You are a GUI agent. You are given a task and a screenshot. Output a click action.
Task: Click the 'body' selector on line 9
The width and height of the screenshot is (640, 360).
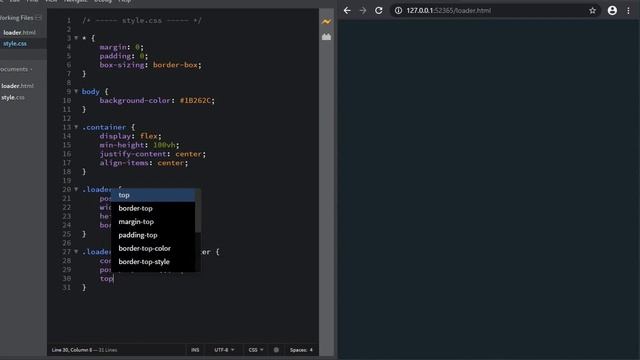tap(90, 91)
